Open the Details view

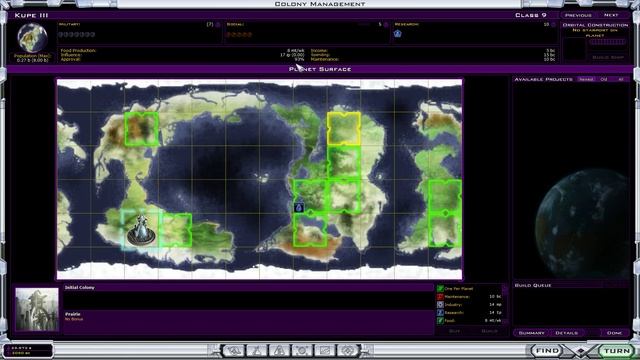567,333
